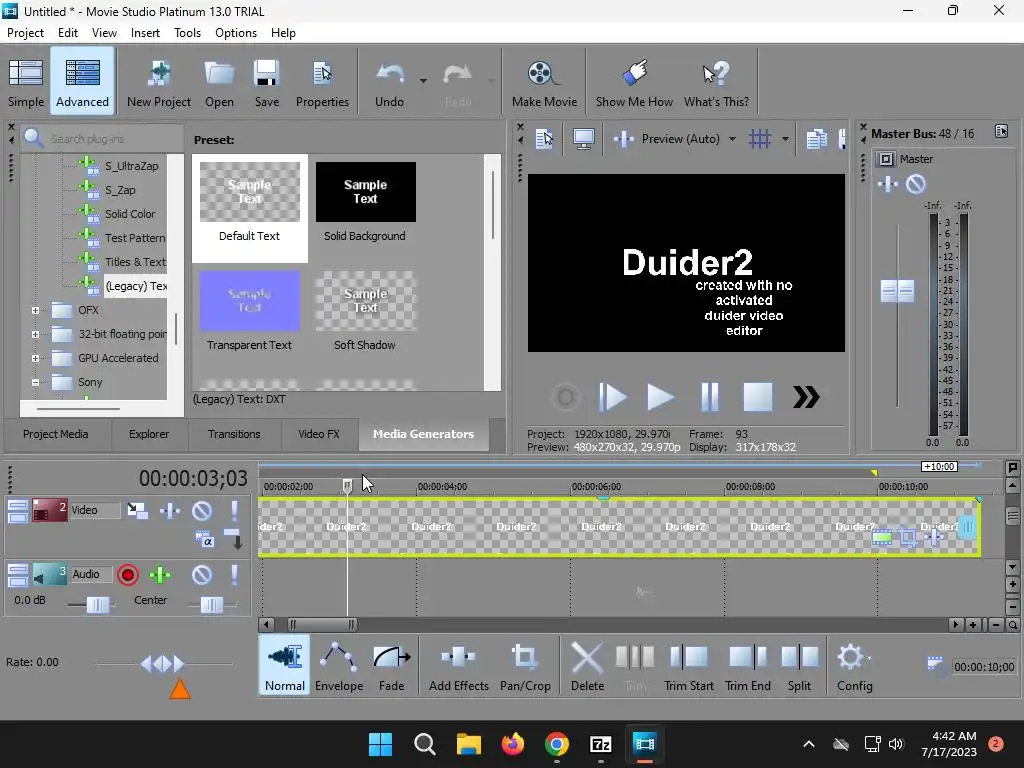Solo the Audio track
1024x768 pixels.
coord(234,575)
